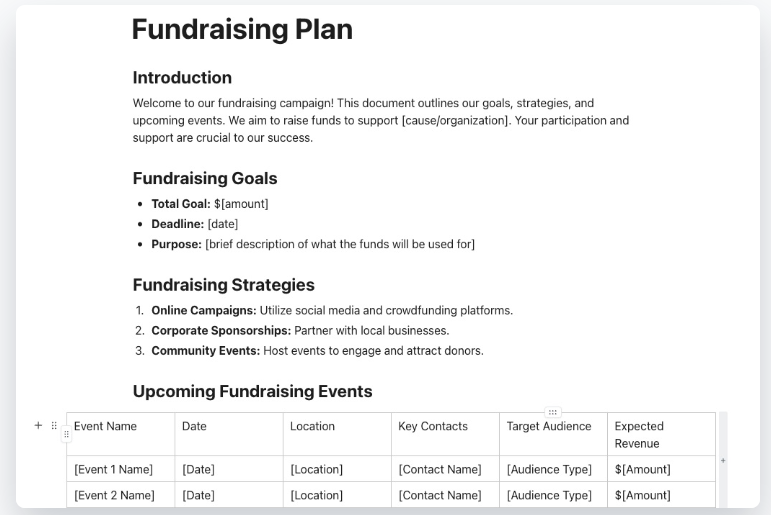
Task: Click the small plus at the table's right edge
Action: 723,461
